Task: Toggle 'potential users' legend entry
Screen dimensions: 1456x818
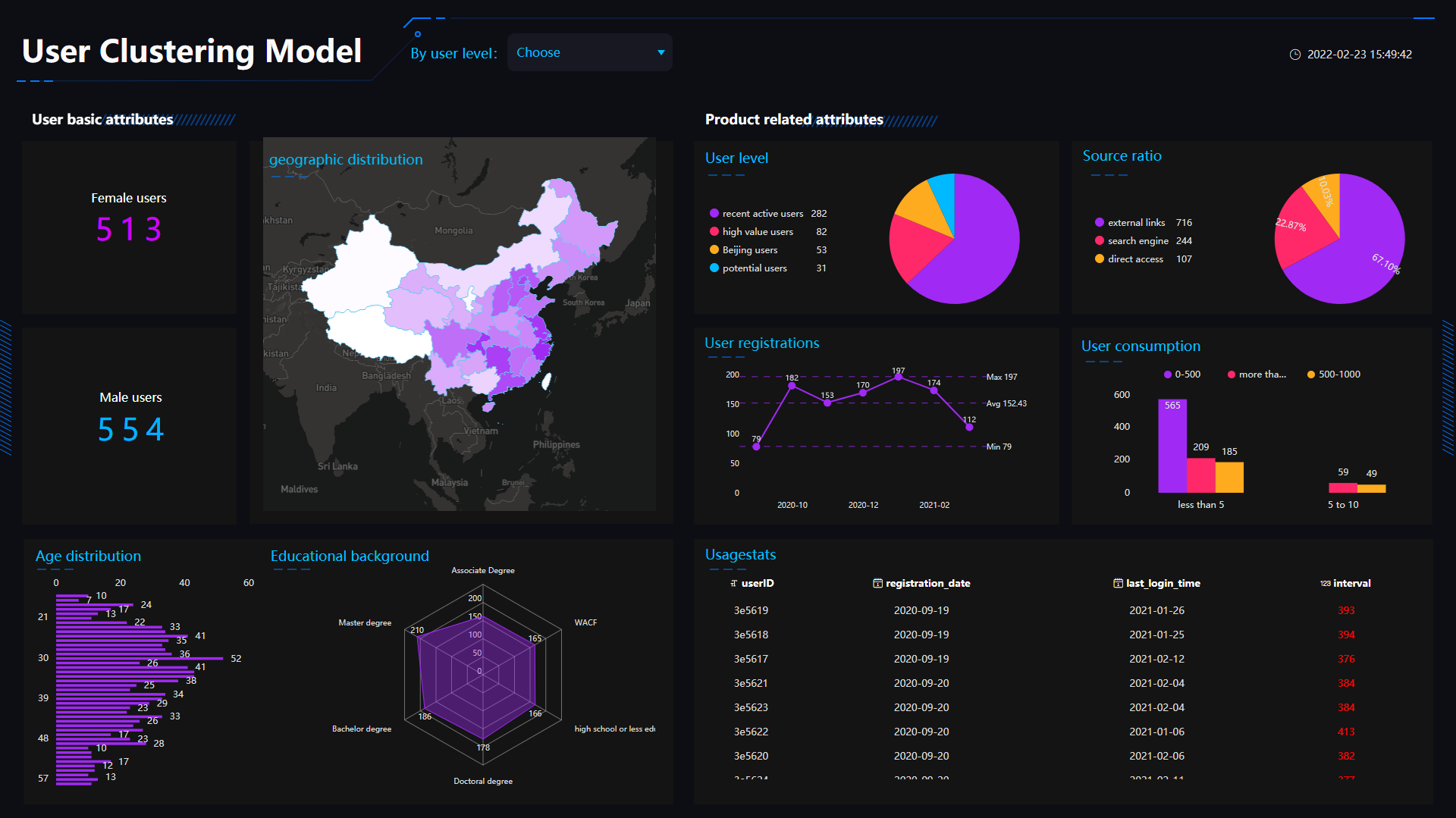Action: click(x=767, y=268)
